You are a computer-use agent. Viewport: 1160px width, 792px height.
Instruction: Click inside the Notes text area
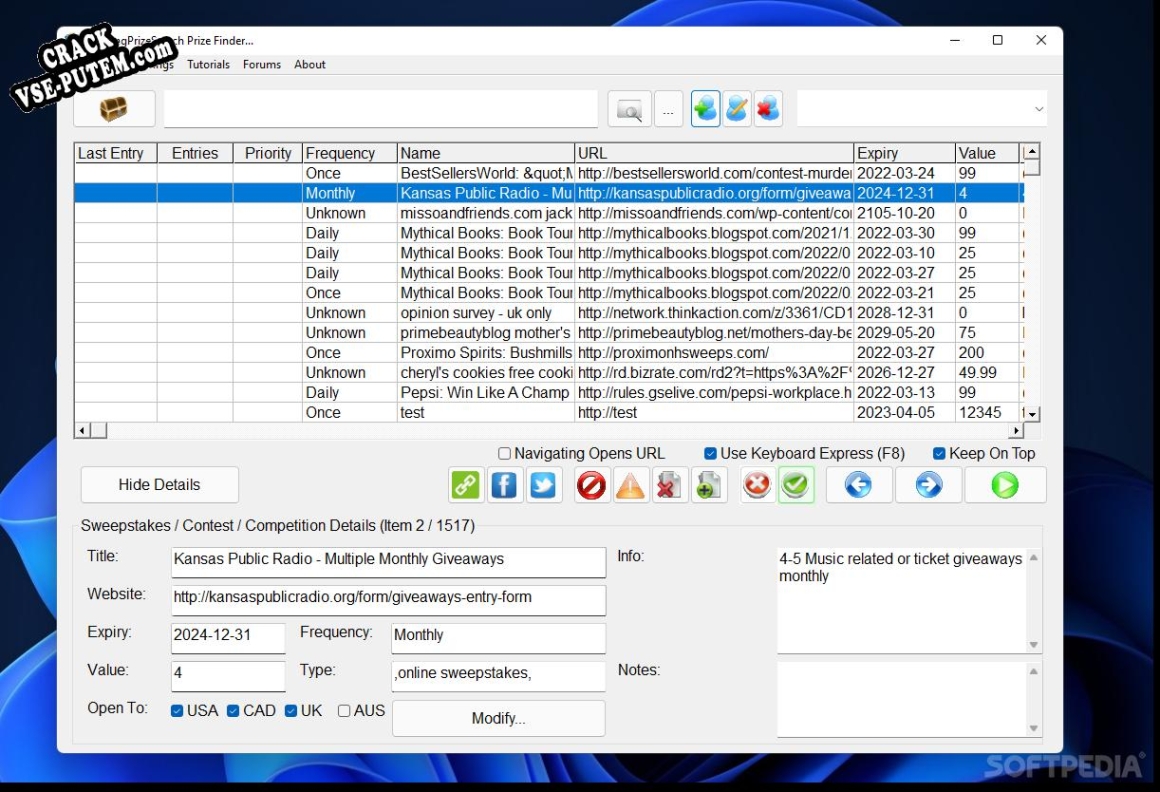tap(902, 699)
